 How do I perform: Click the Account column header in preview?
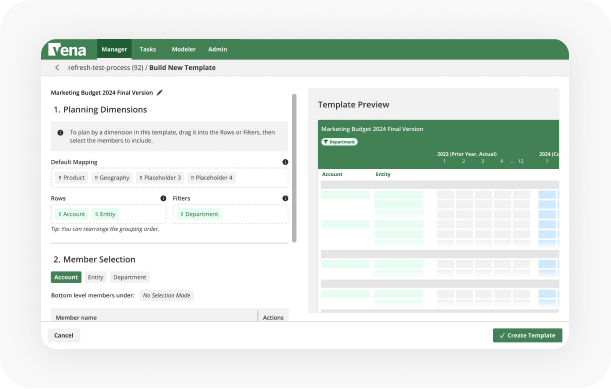[x=332, y=174]
